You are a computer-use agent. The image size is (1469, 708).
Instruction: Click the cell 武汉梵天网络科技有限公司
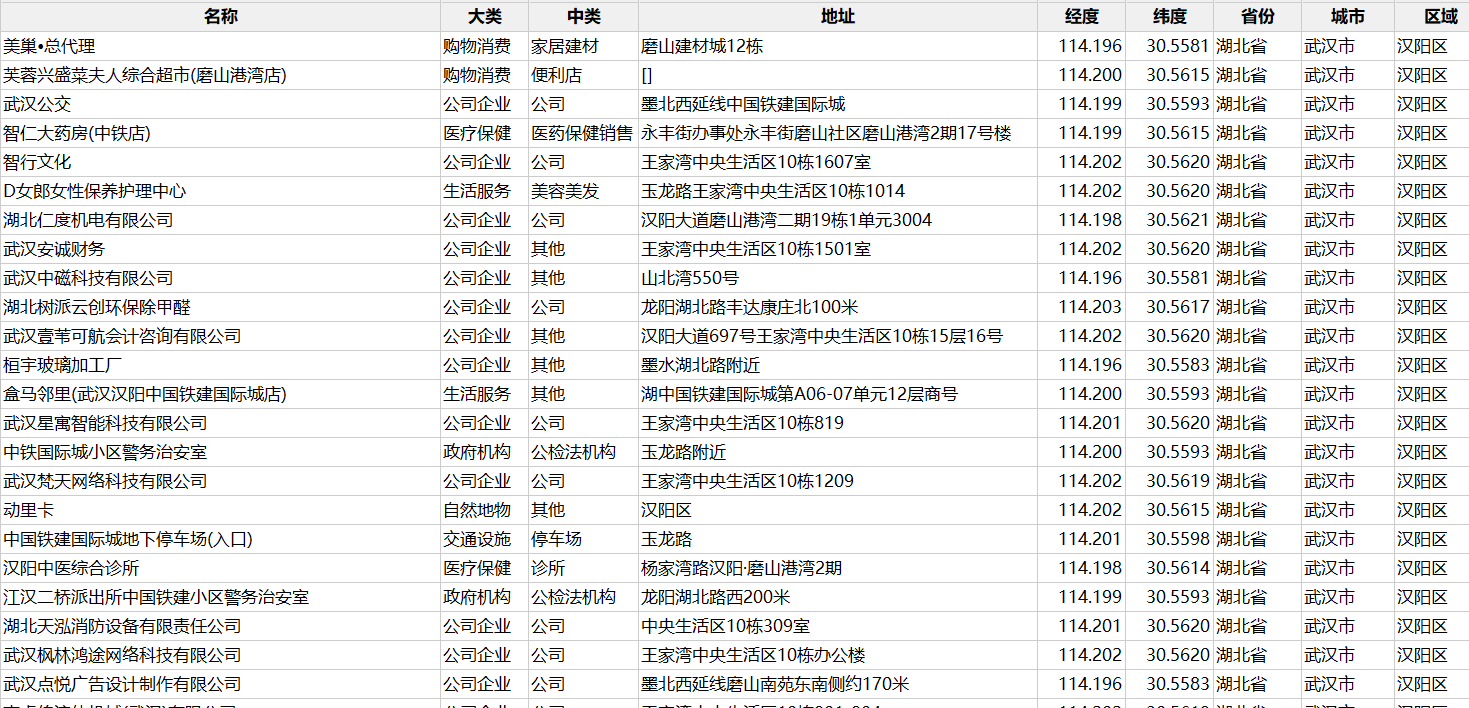pyautogui.click(x=220, y=481)
